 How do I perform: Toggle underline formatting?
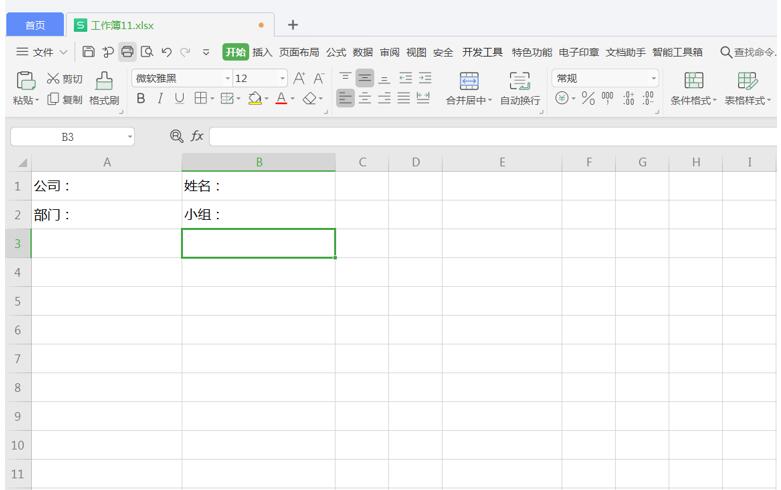pos(179,98)
